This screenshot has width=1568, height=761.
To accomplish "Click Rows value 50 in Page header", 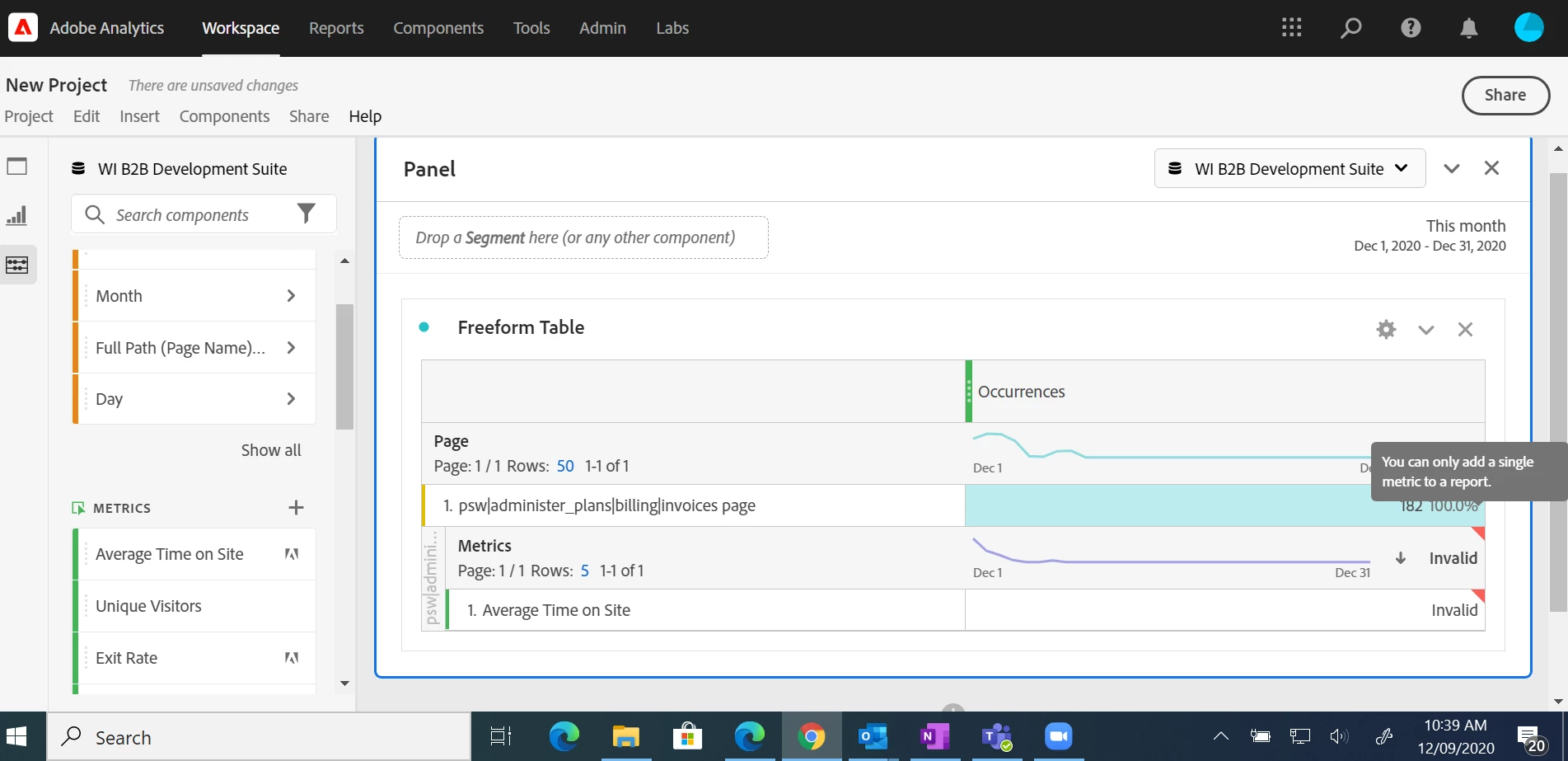I will click(x=565, y=466).
